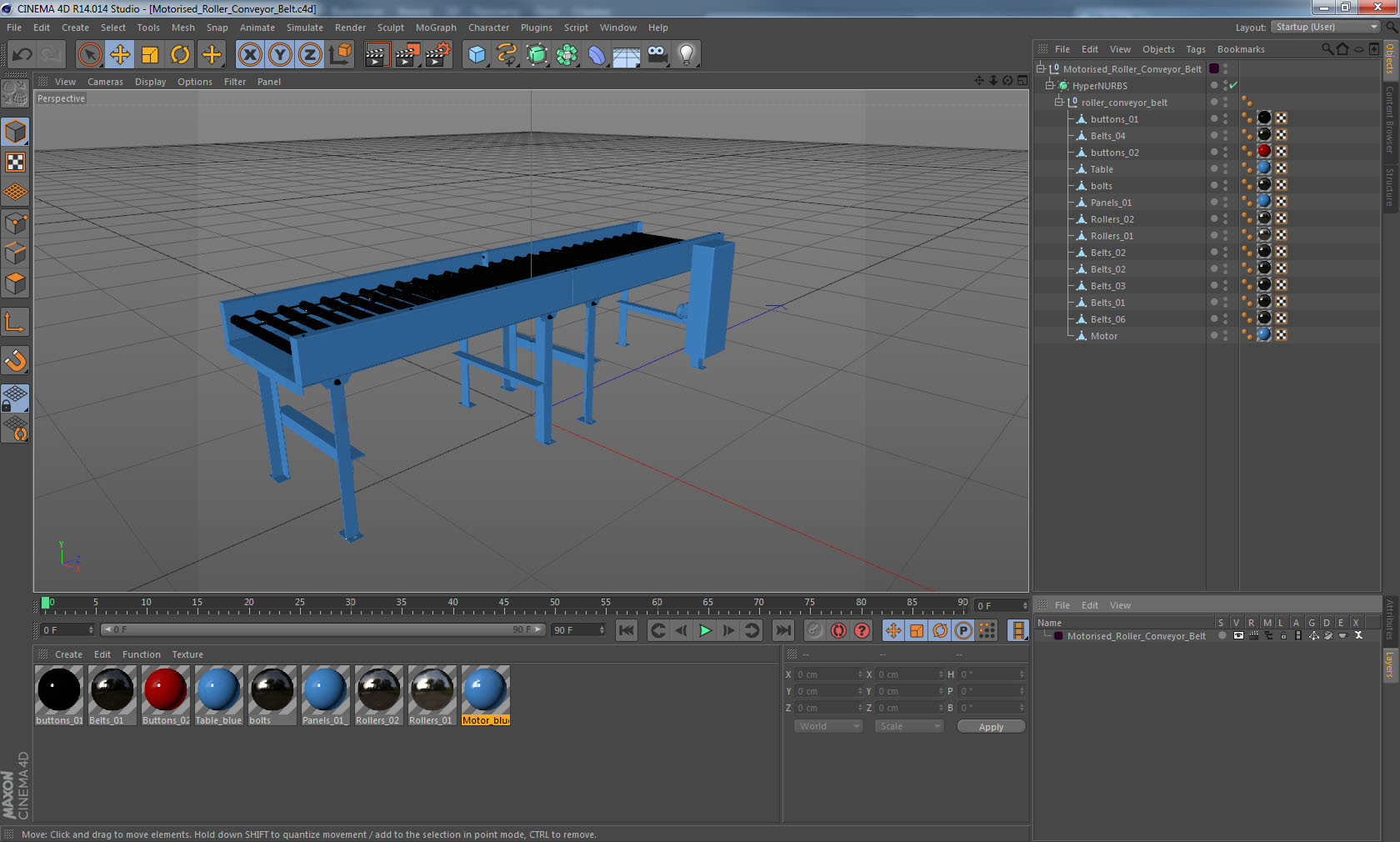Collapse Motorised_Roller_Conveyor_Belt tree node

point(1041,68)
